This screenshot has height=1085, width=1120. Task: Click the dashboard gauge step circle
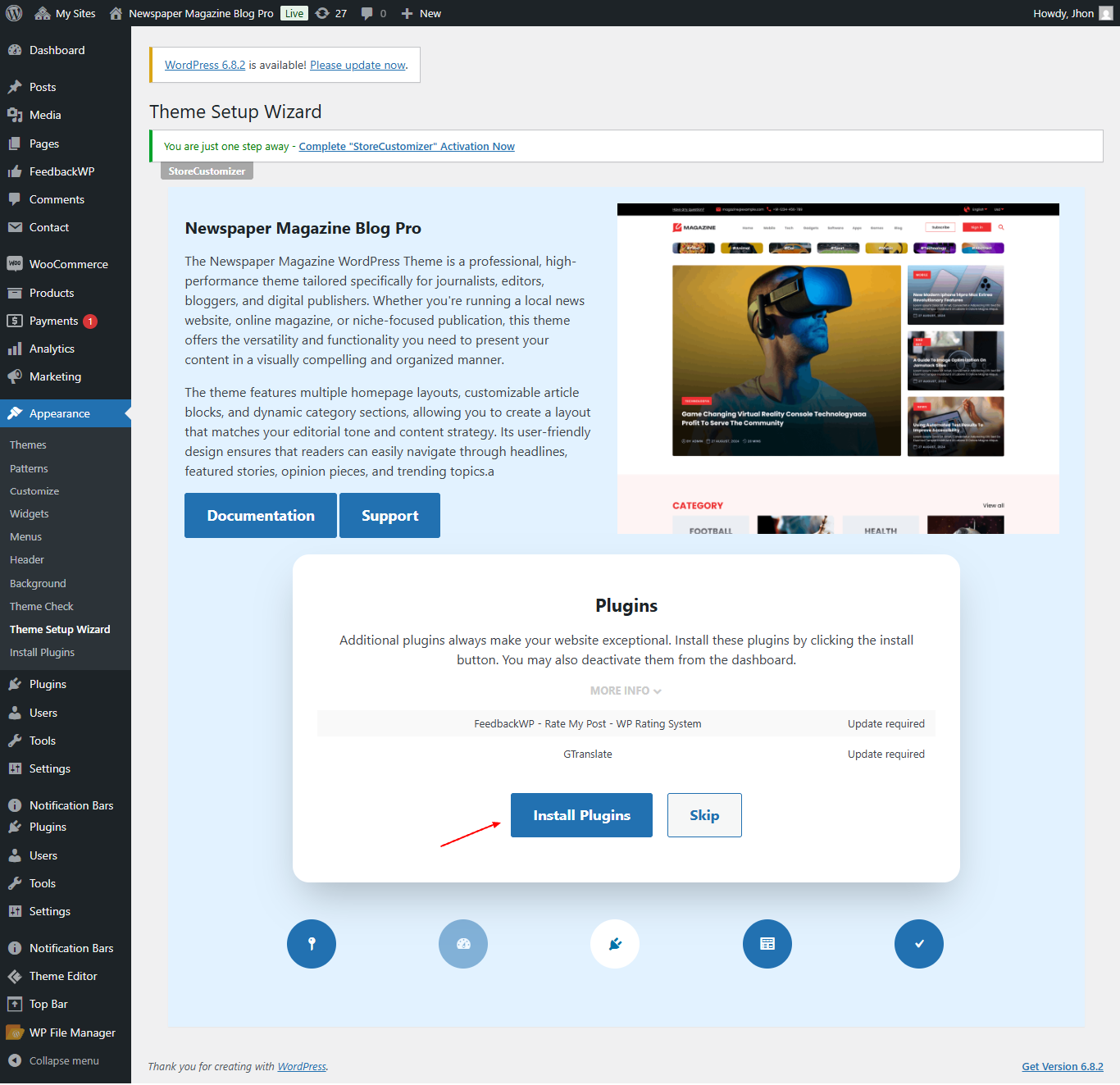pos(463,944)
